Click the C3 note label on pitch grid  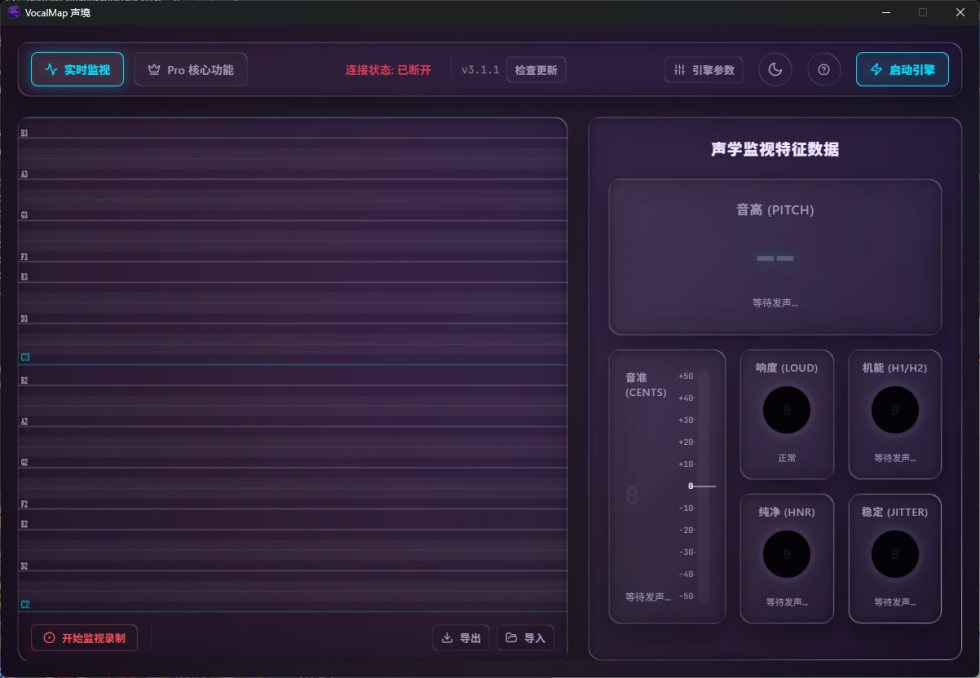pos(25,357)
